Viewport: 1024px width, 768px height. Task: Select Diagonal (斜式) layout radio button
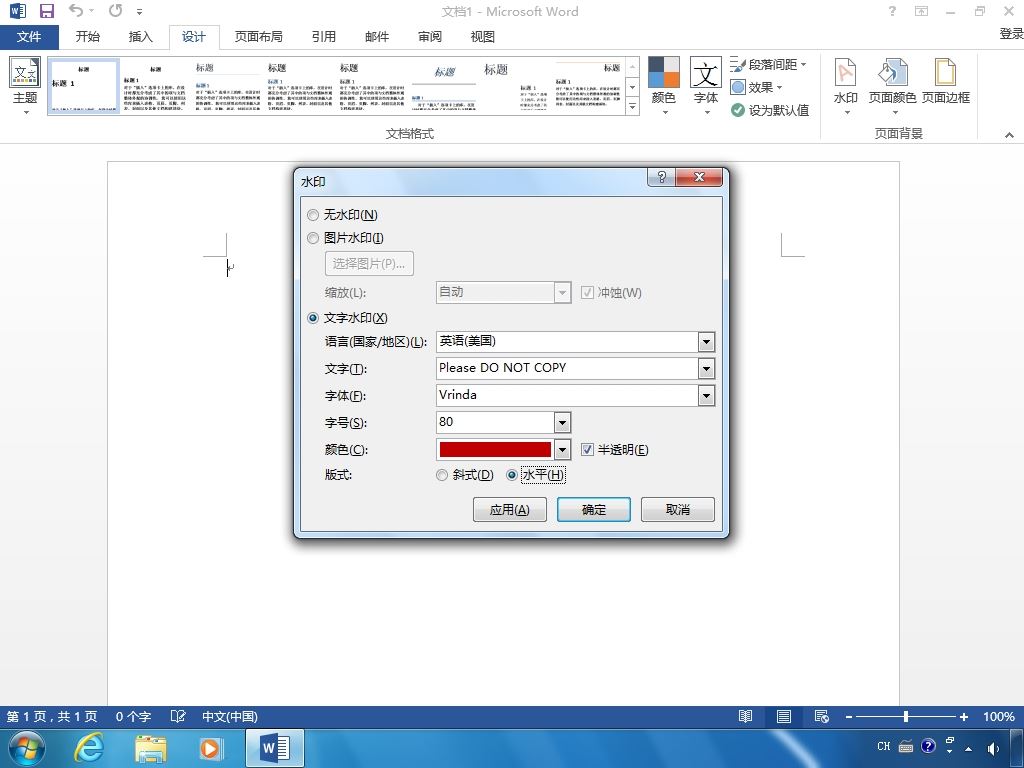pyautogui.click(x=442, y=475)
